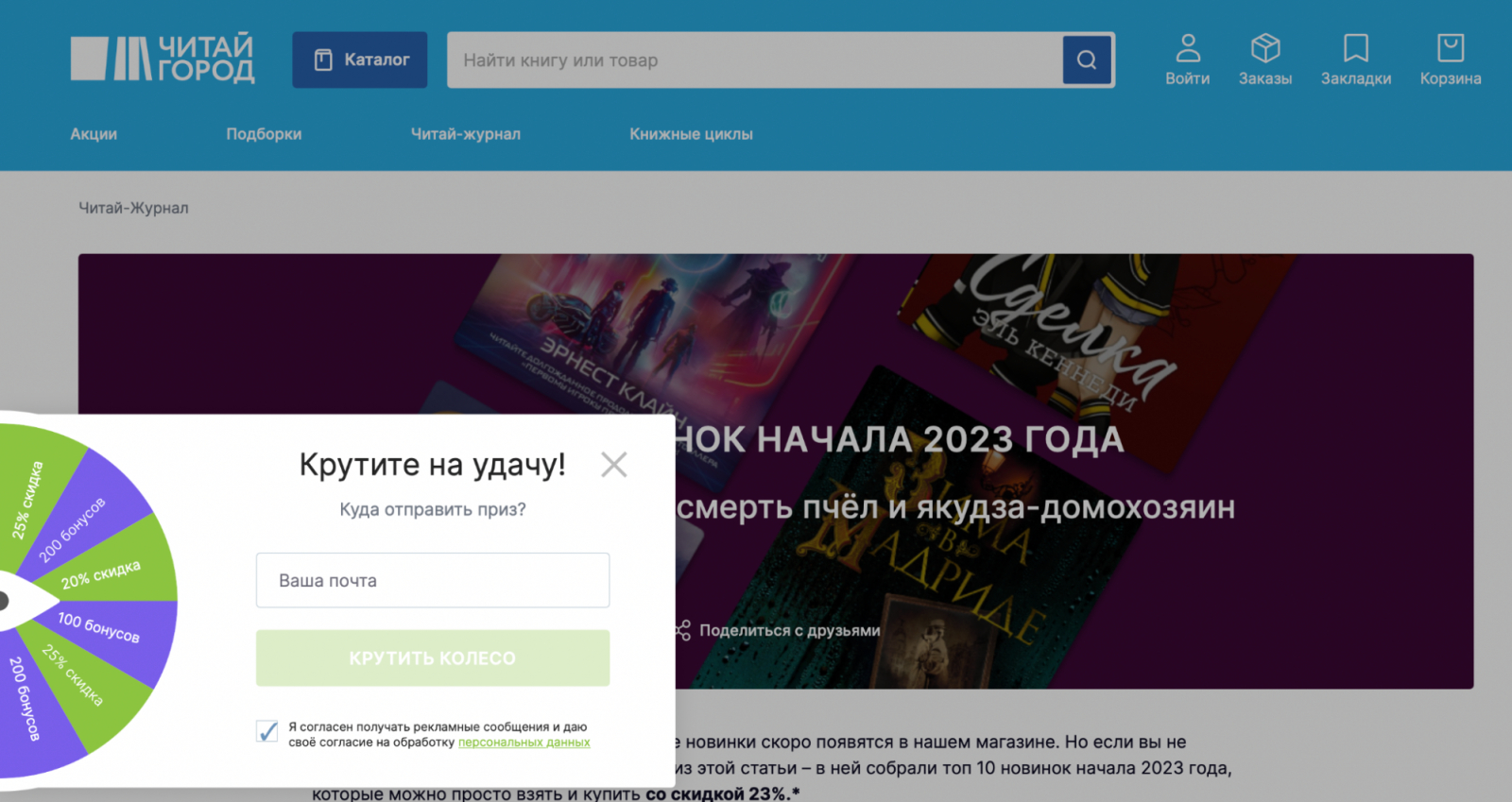Image resolution: width=1512 pixels, height=802 pixels.
Task: Open the Акции menu item
Action: (94, 134)
